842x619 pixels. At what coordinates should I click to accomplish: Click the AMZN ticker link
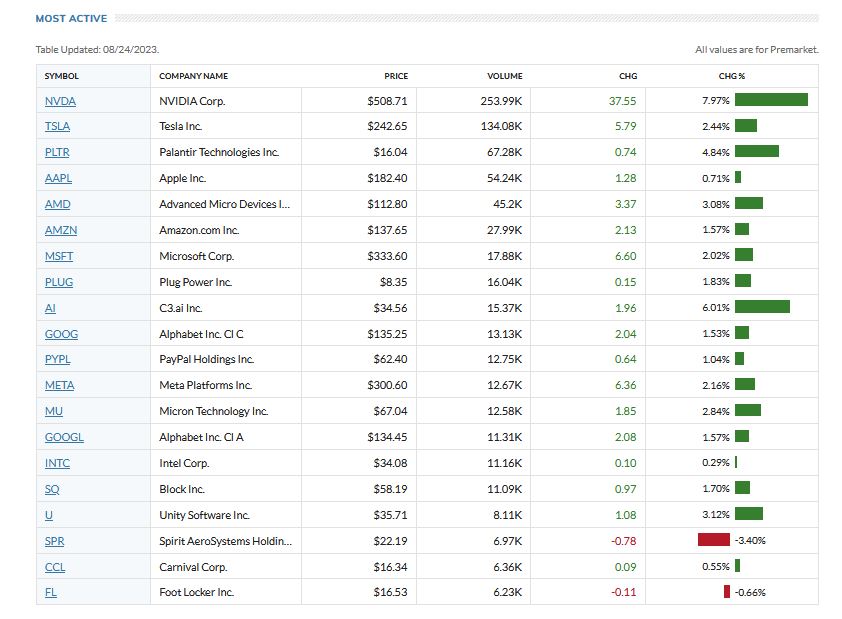coord(61,231)
